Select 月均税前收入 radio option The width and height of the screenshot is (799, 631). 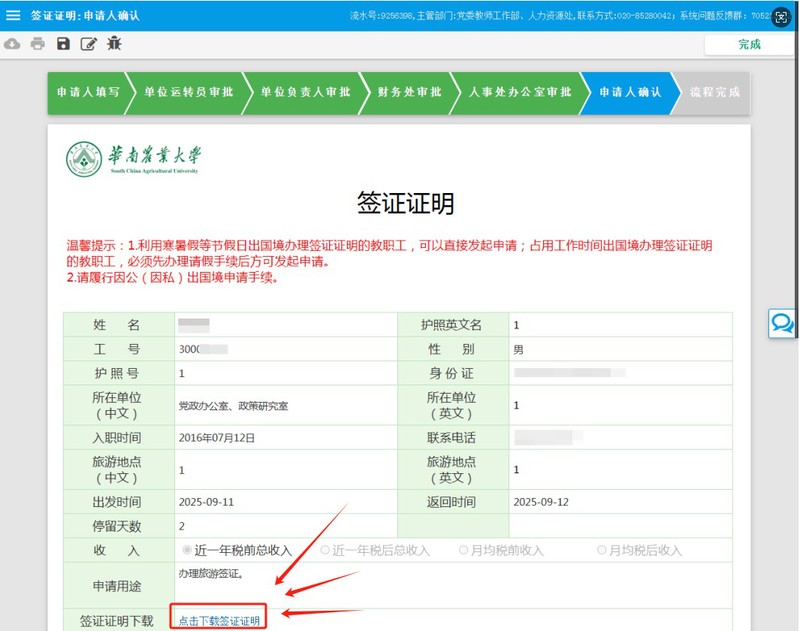464,550
